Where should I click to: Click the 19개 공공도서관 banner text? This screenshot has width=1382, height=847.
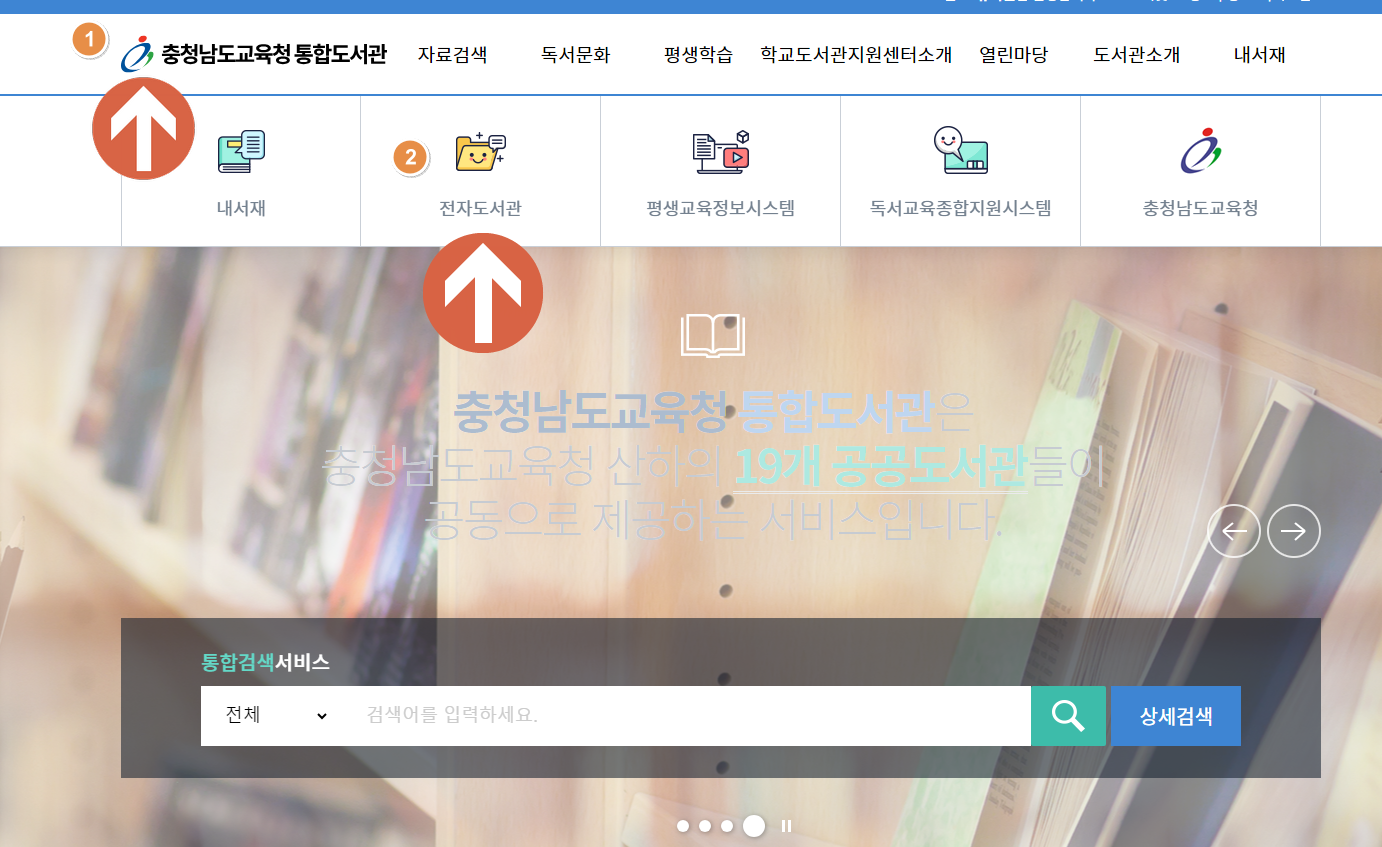click(880, 467)
